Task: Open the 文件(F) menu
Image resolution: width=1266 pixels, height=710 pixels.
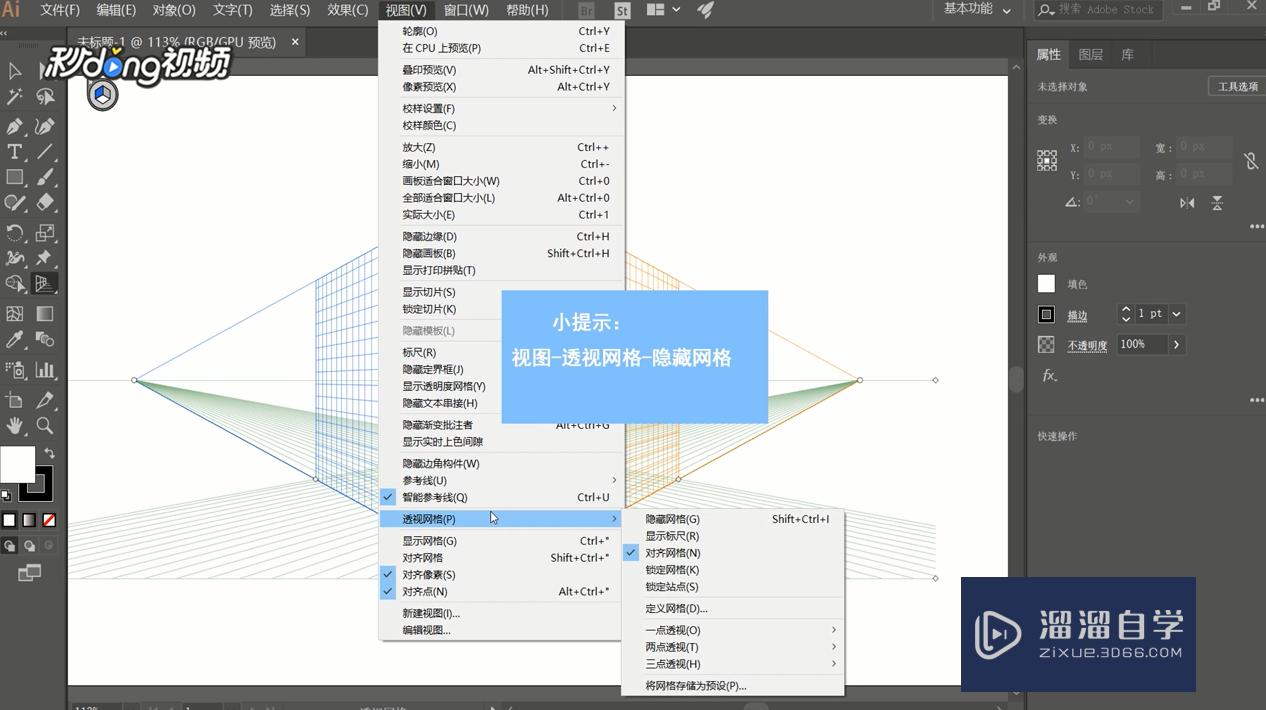Action: click(x=59, y=10)
